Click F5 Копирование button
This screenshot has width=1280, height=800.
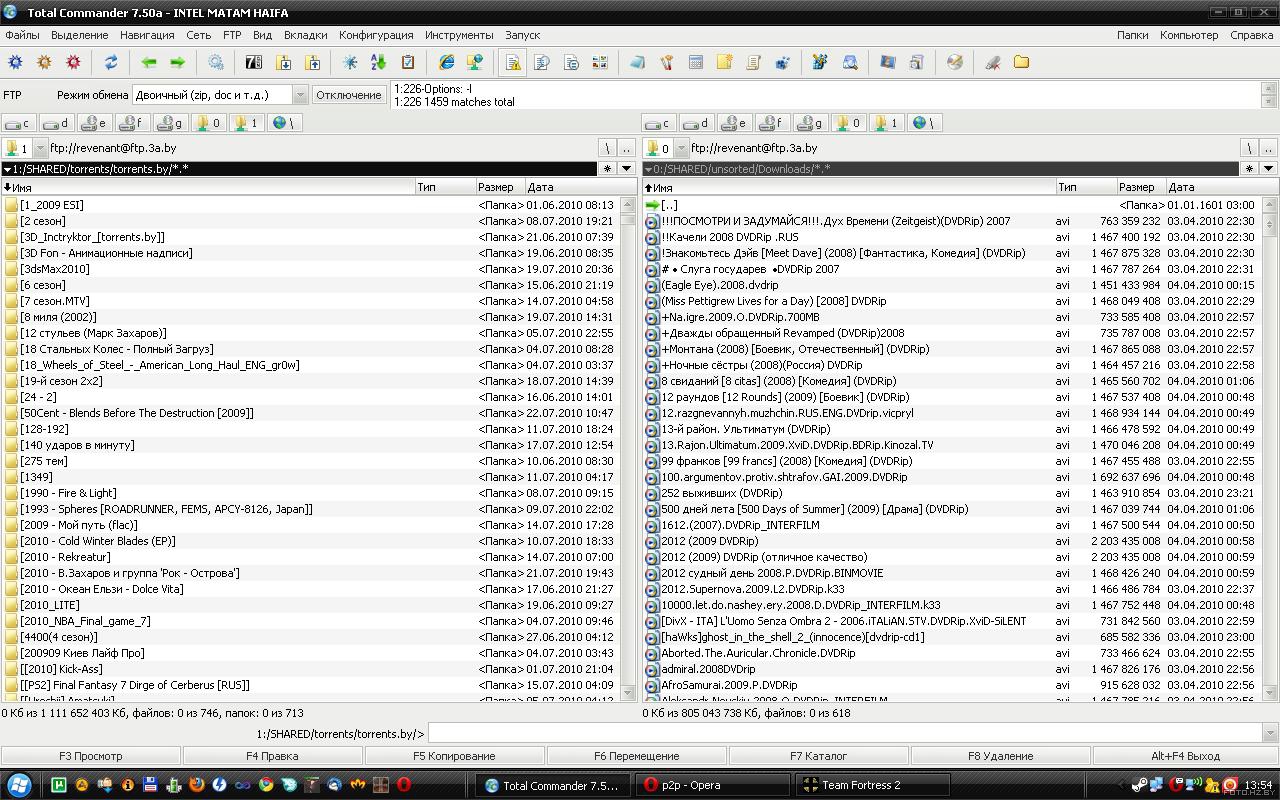[x=454, y=756]
